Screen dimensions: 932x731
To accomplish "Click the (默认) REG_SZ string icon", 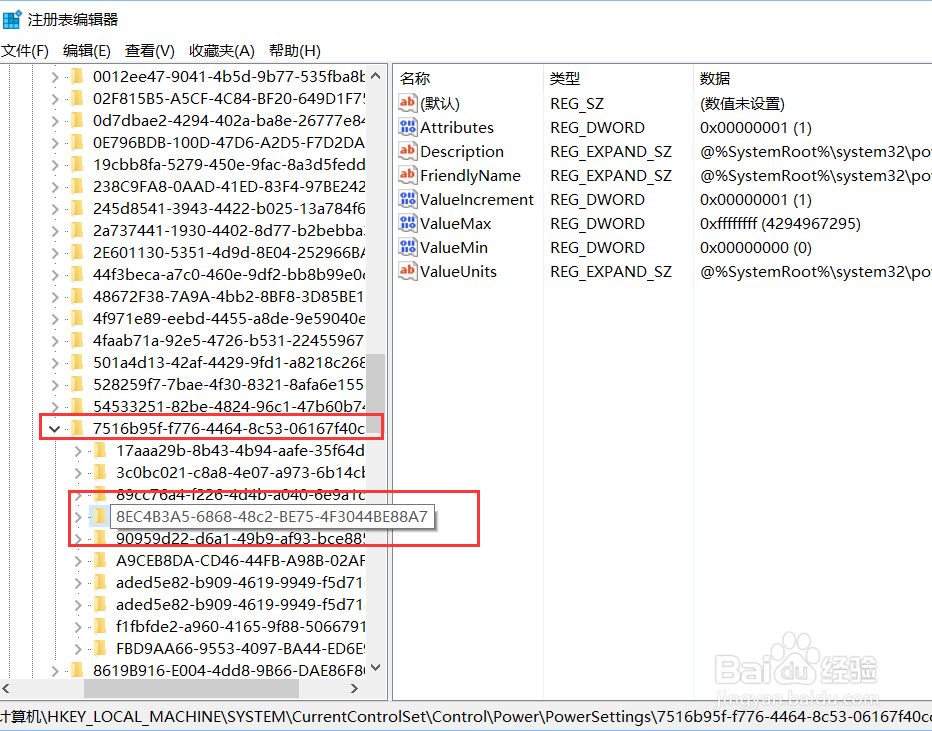I will [408, 103].
